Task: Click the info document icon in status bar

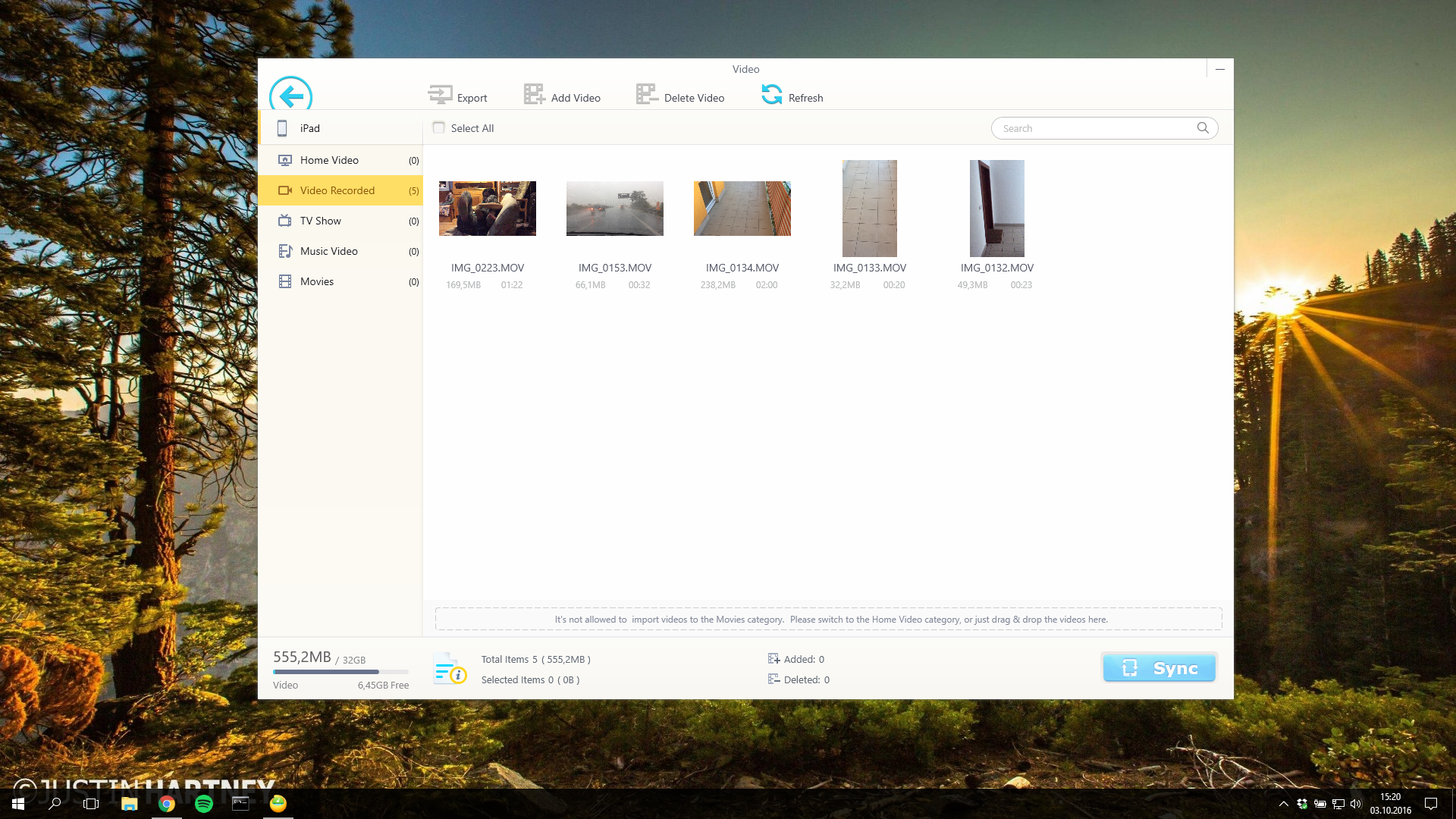Action: point(450,669)
